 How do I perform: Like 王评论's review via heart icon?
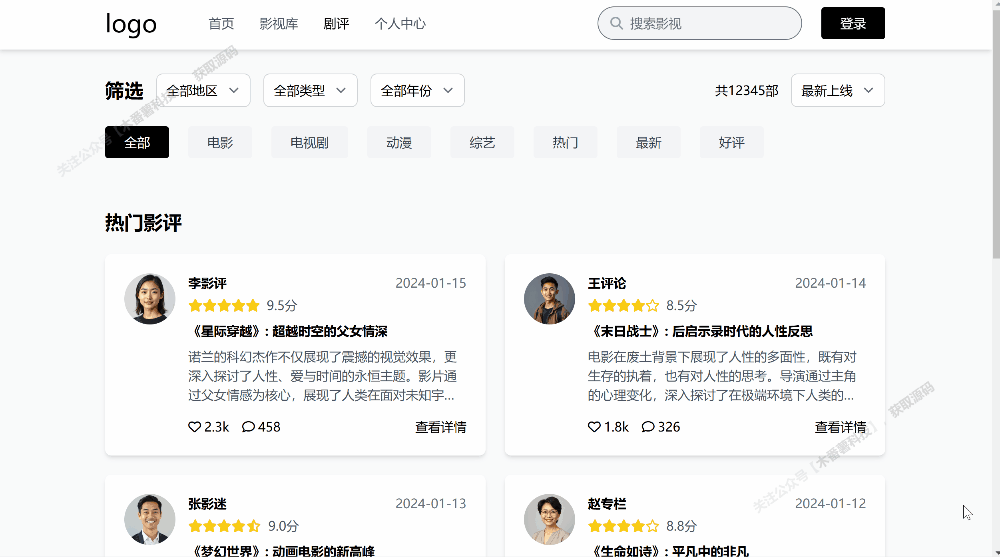click(594, 427)
